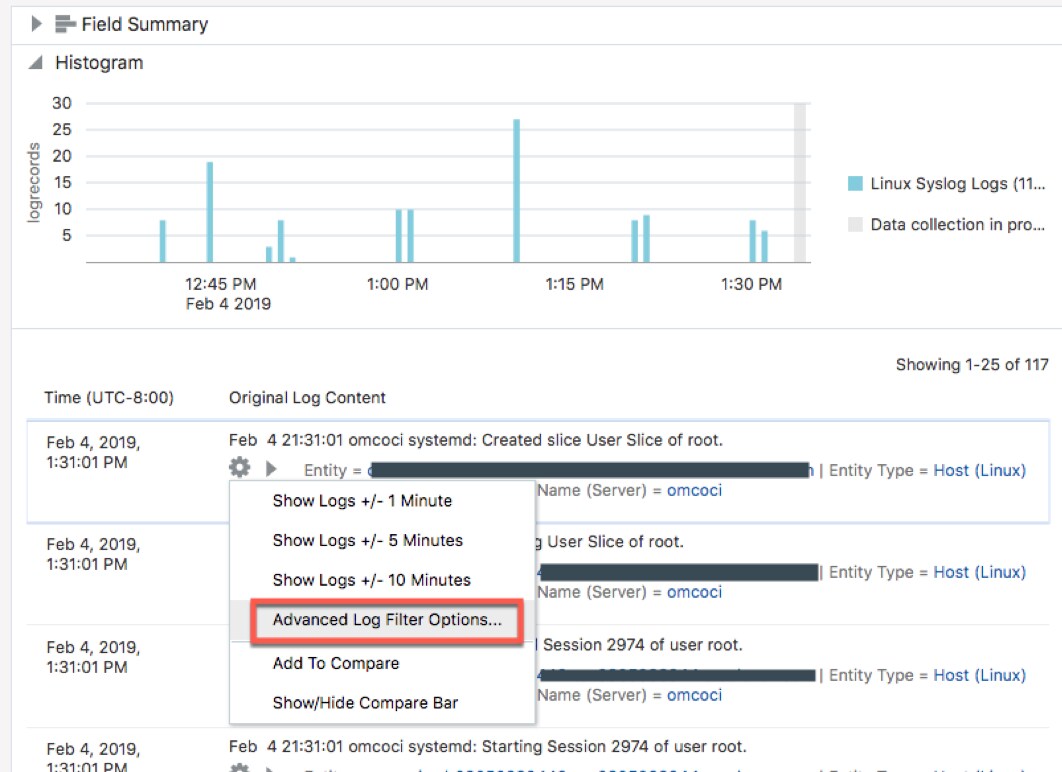Image resolution: width=1062 pixels, height=772 pixels.
Task: Click Host (Linux) link in third log entry
Action: click(x=979, y=675)
